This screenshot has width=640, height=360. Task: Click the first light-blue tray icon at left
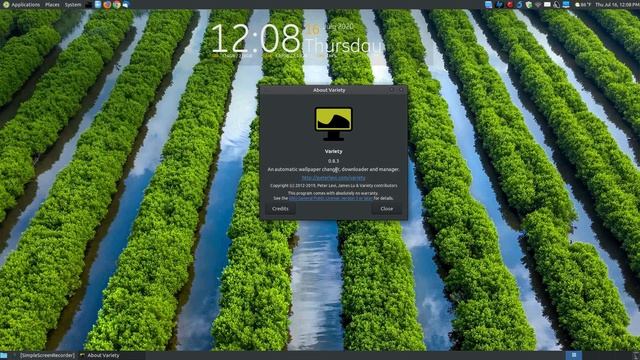pos(489,4)
